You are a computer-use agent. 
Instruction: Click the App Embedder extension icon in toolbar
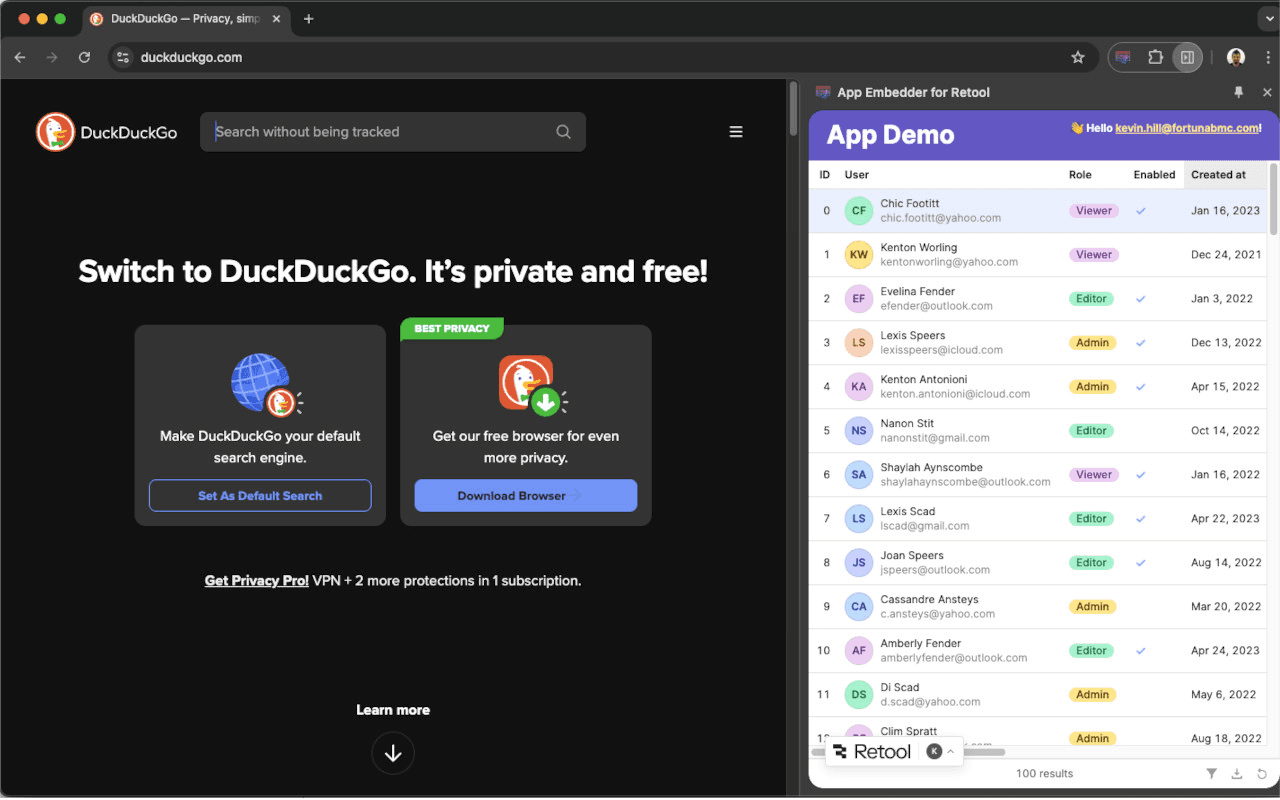(x=1123, y=57)
